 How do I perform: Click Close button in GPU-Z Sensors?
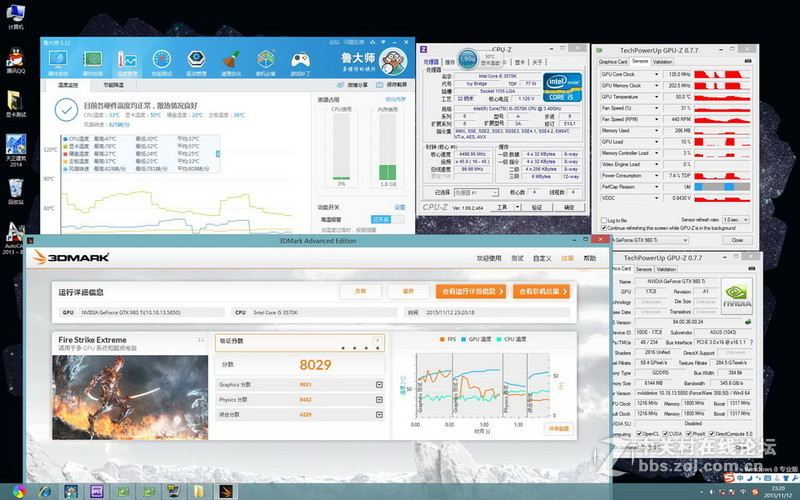(x=737, y=240)
